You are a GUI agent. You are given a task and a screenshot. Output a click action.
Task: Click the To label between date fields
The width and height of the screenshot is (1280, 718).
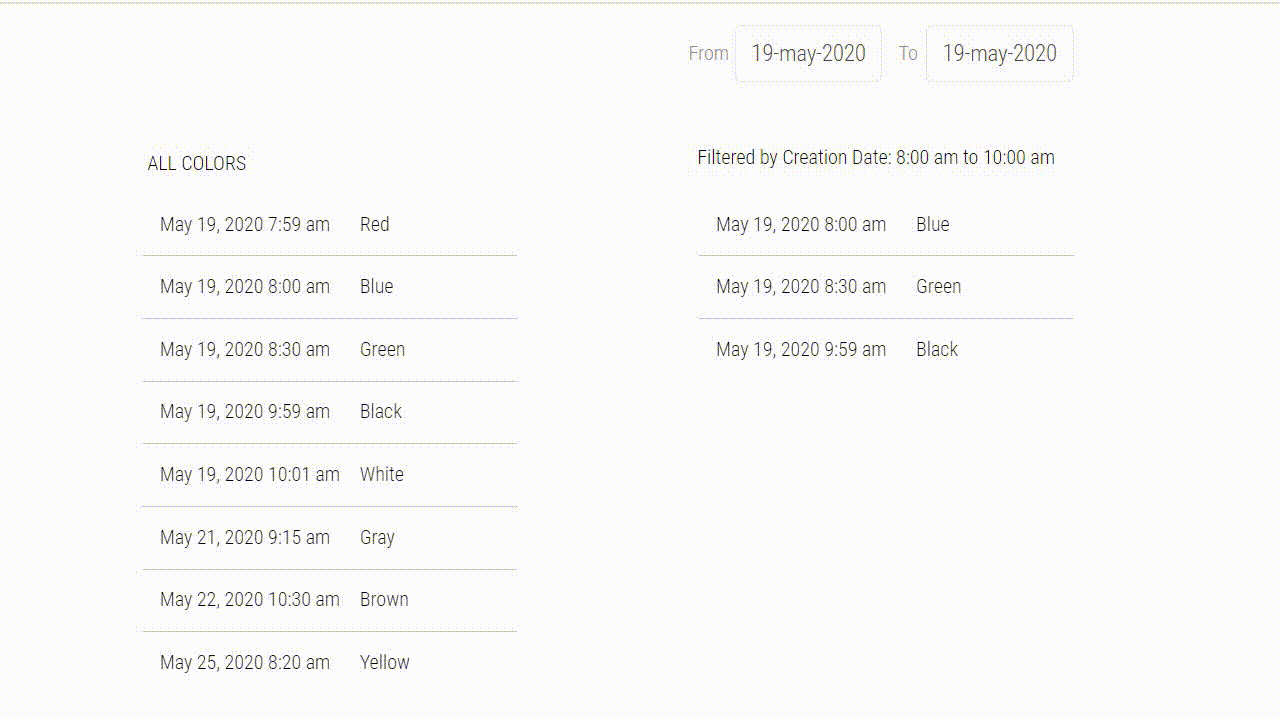pyautogui.click(x=908, y=53)
